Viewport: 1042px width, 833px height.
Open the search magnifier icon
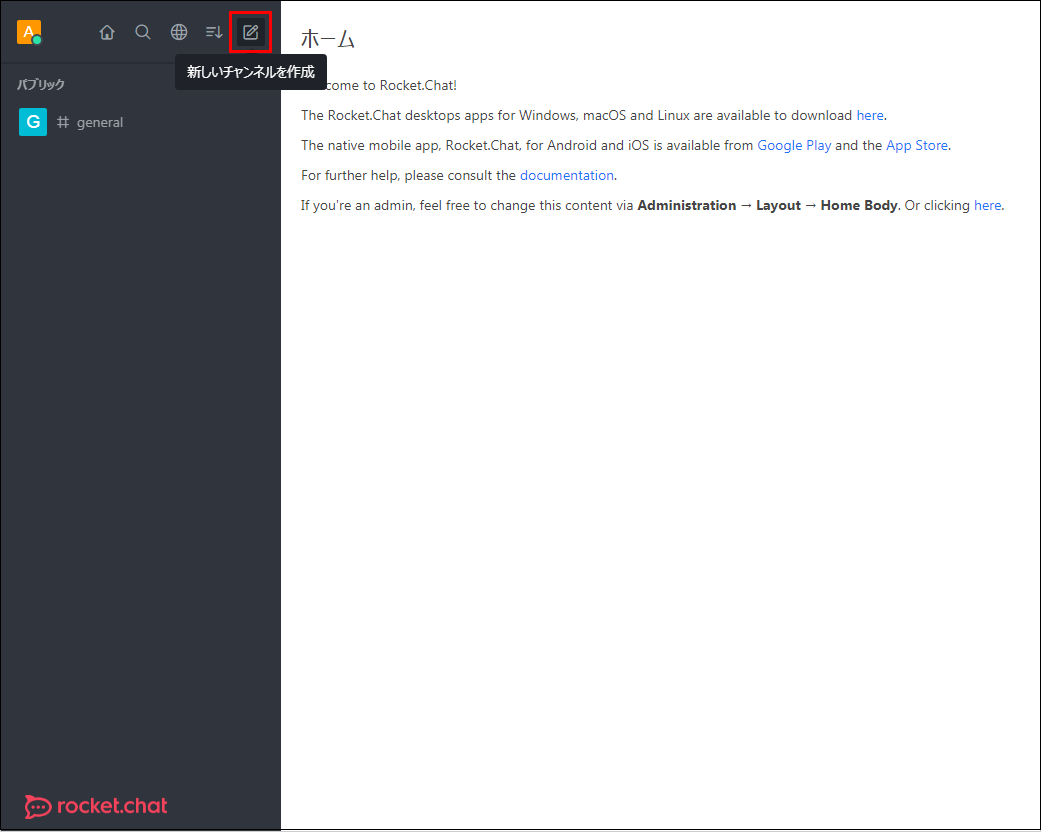(143, 32)
